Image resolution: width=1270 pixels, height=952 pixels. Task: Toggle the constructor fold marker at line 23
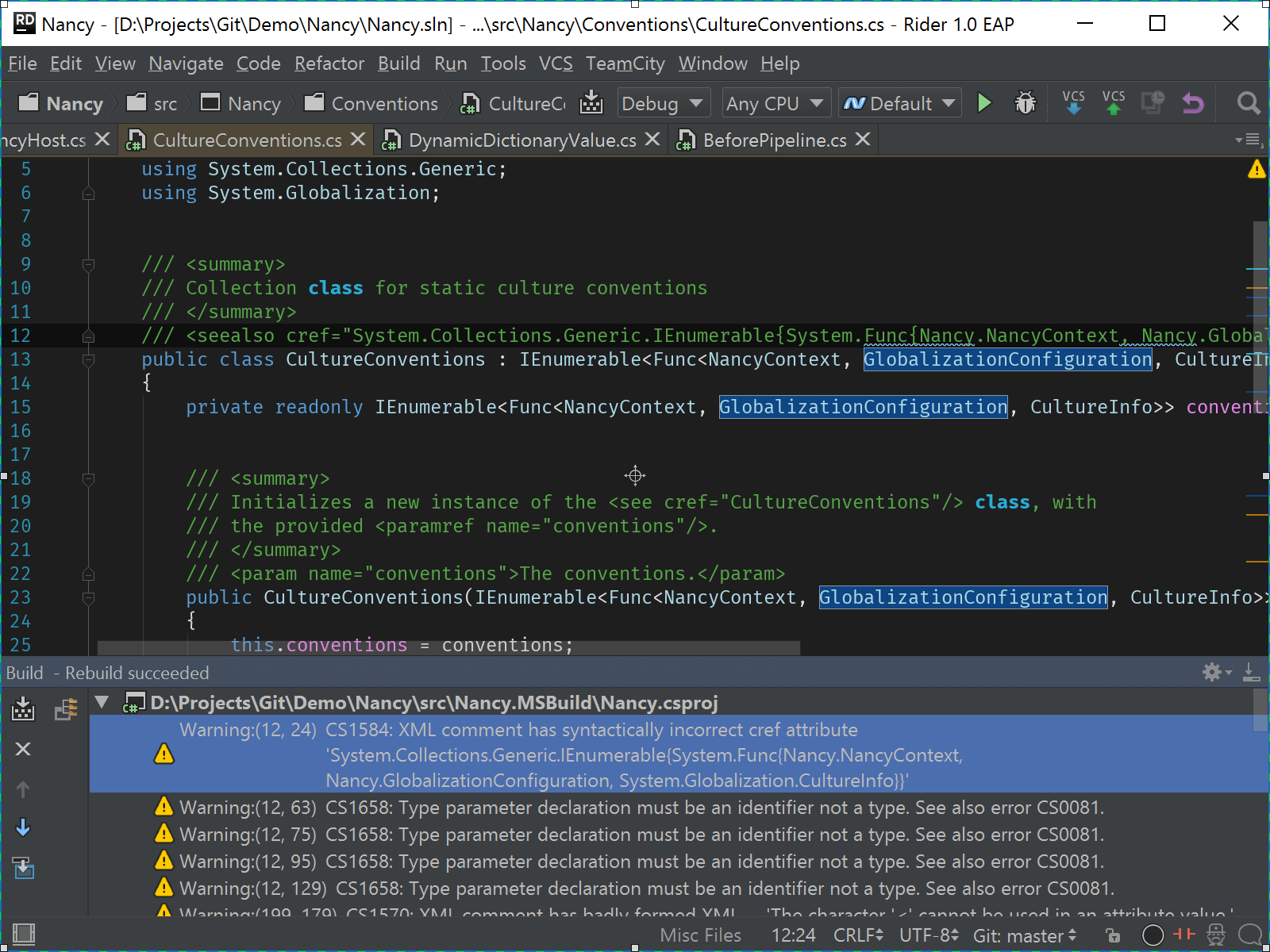pos(88,597)
